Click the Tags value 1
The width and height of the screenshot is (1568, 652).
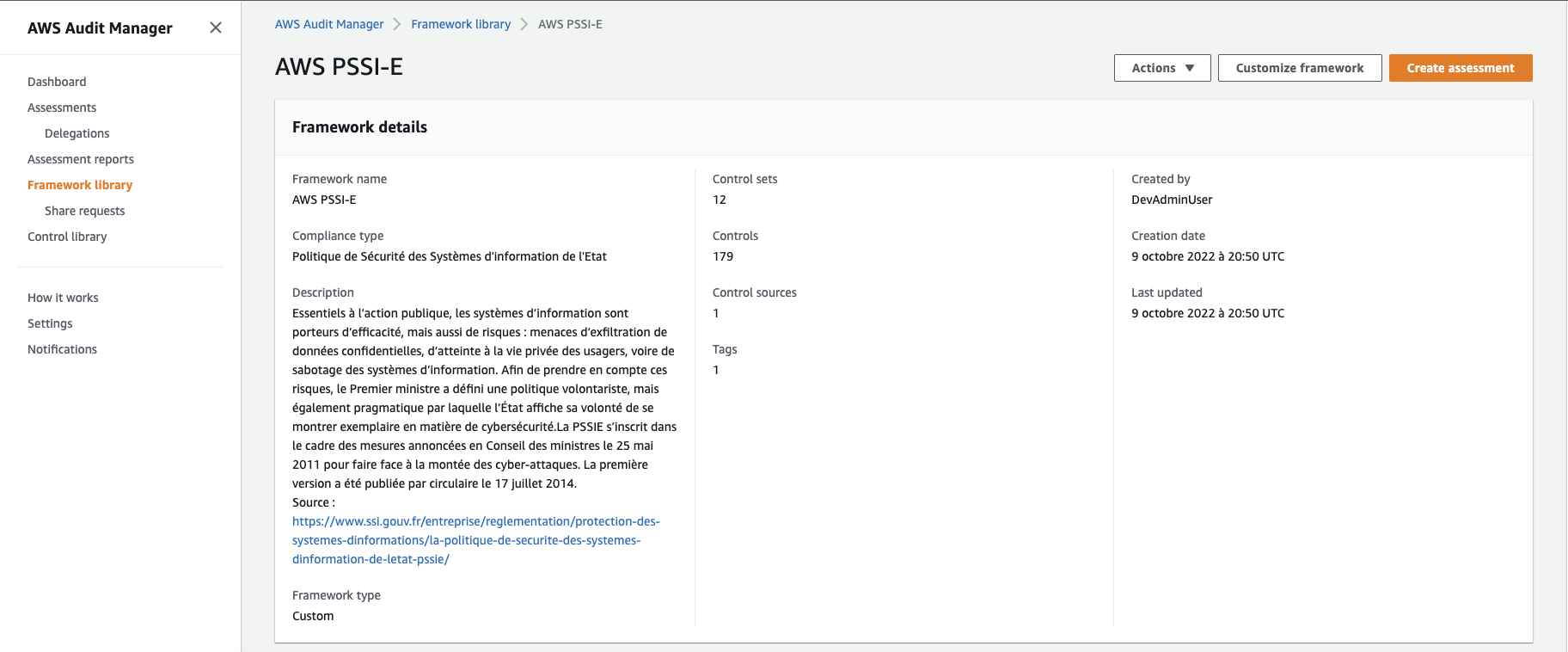tap(716, 370)
